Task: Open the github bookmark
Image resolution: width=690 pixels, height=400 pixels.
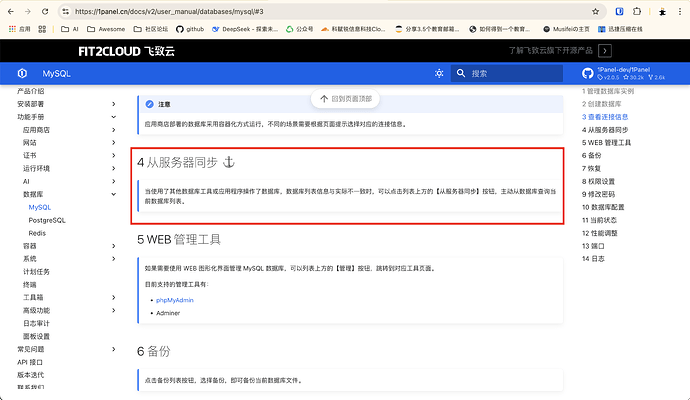Action: [x=190, y=29]
